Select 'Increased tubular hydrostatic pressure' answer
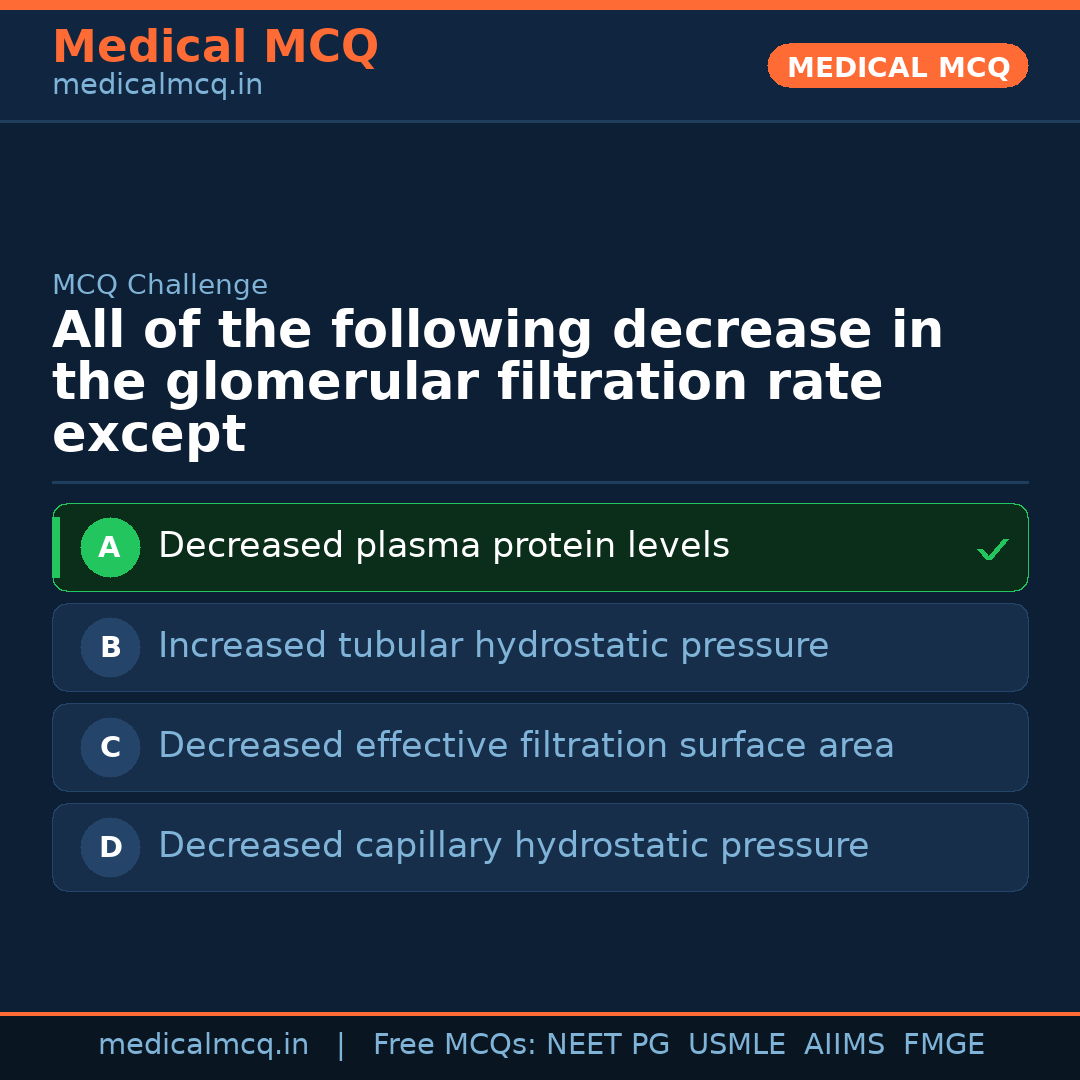Image resolution: width=1080 pixels, height=1080 pixels. 493,646
